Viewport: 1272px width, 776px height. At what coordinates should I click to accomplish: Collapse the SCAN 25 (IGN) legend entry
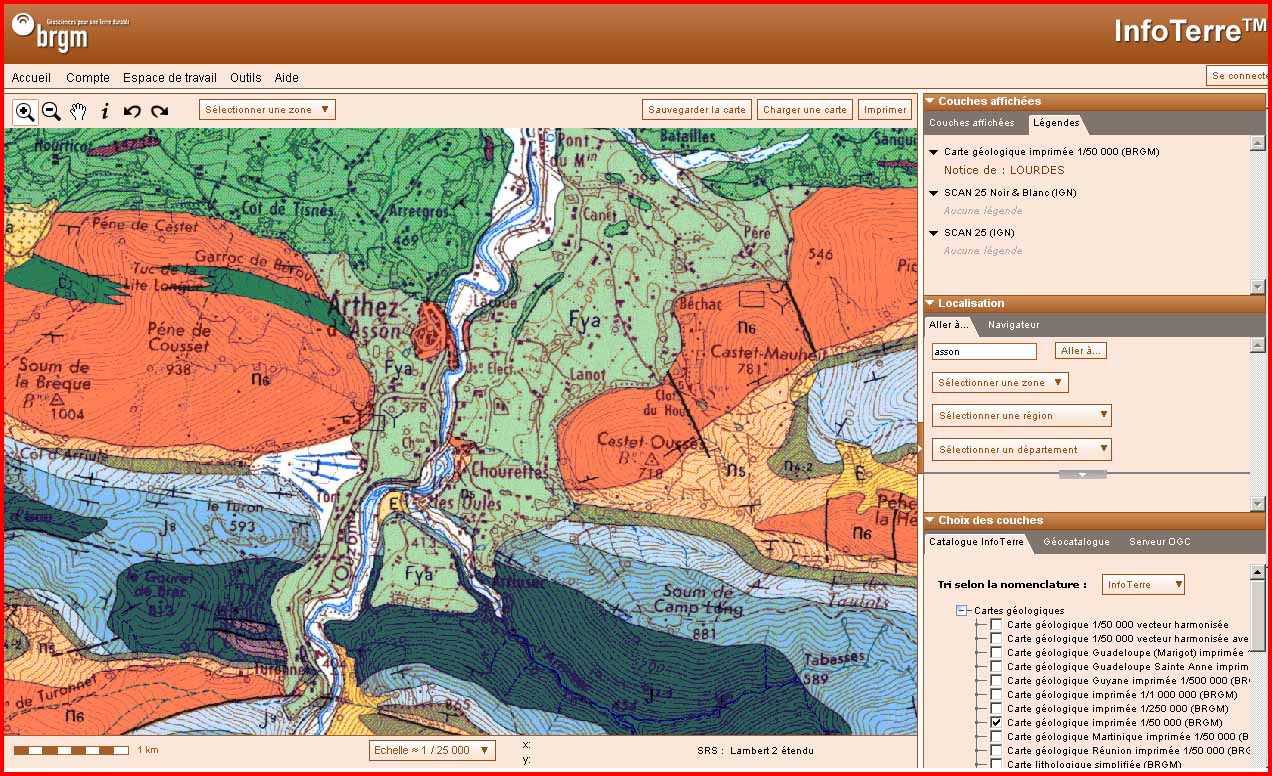click(934, 233)
